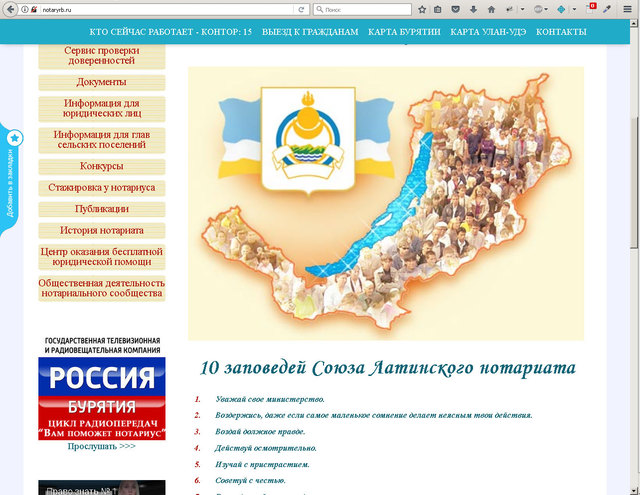Image resolution: width=640 pixels, height=495 pixels.
Task: Click heading 10 заповедей Союза Латинского нотариата
Action: (x=388, y=368)
